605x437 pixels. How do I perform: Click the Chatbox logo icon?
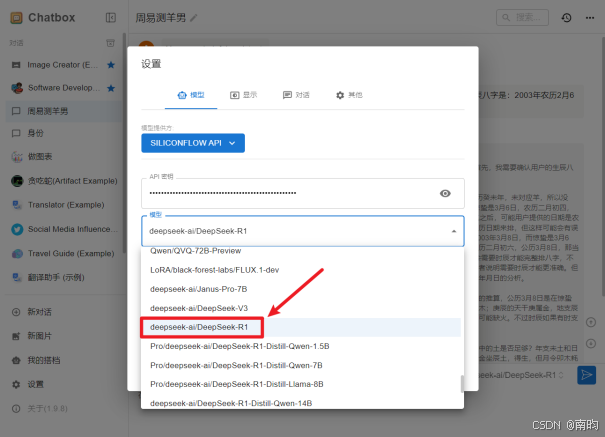[16, 18]
